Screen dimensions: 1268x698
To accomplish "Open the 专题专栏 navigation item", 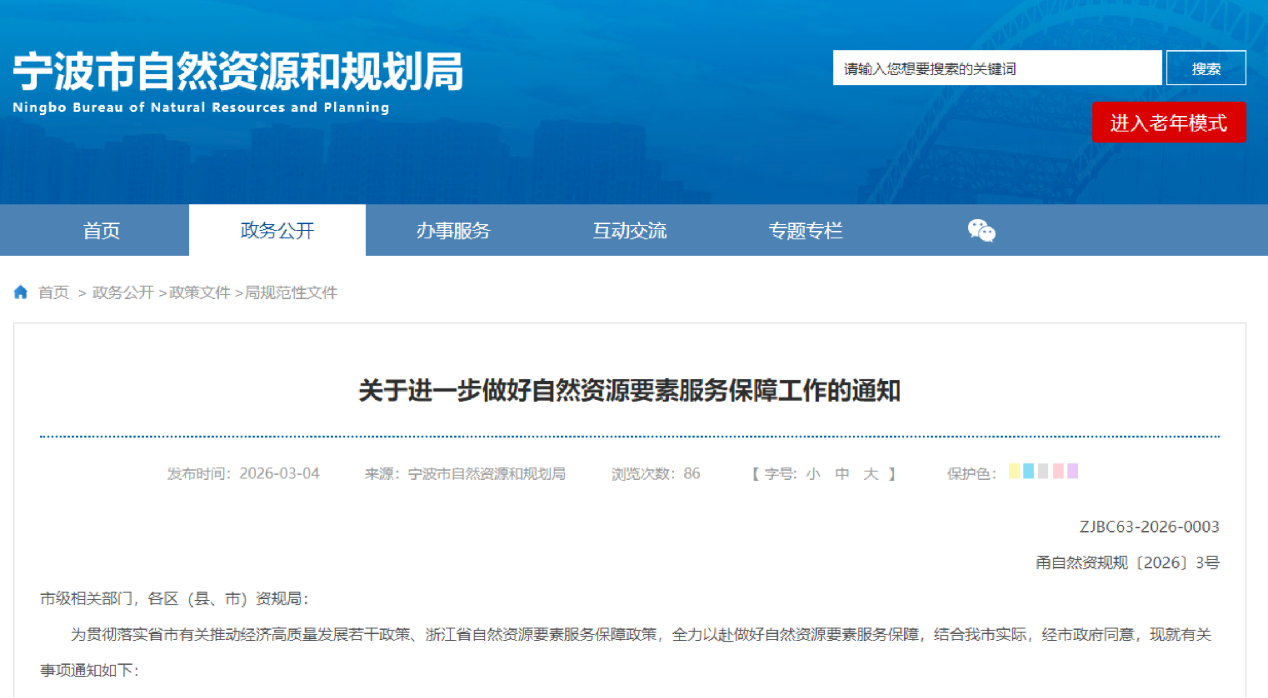I will 805,231.
